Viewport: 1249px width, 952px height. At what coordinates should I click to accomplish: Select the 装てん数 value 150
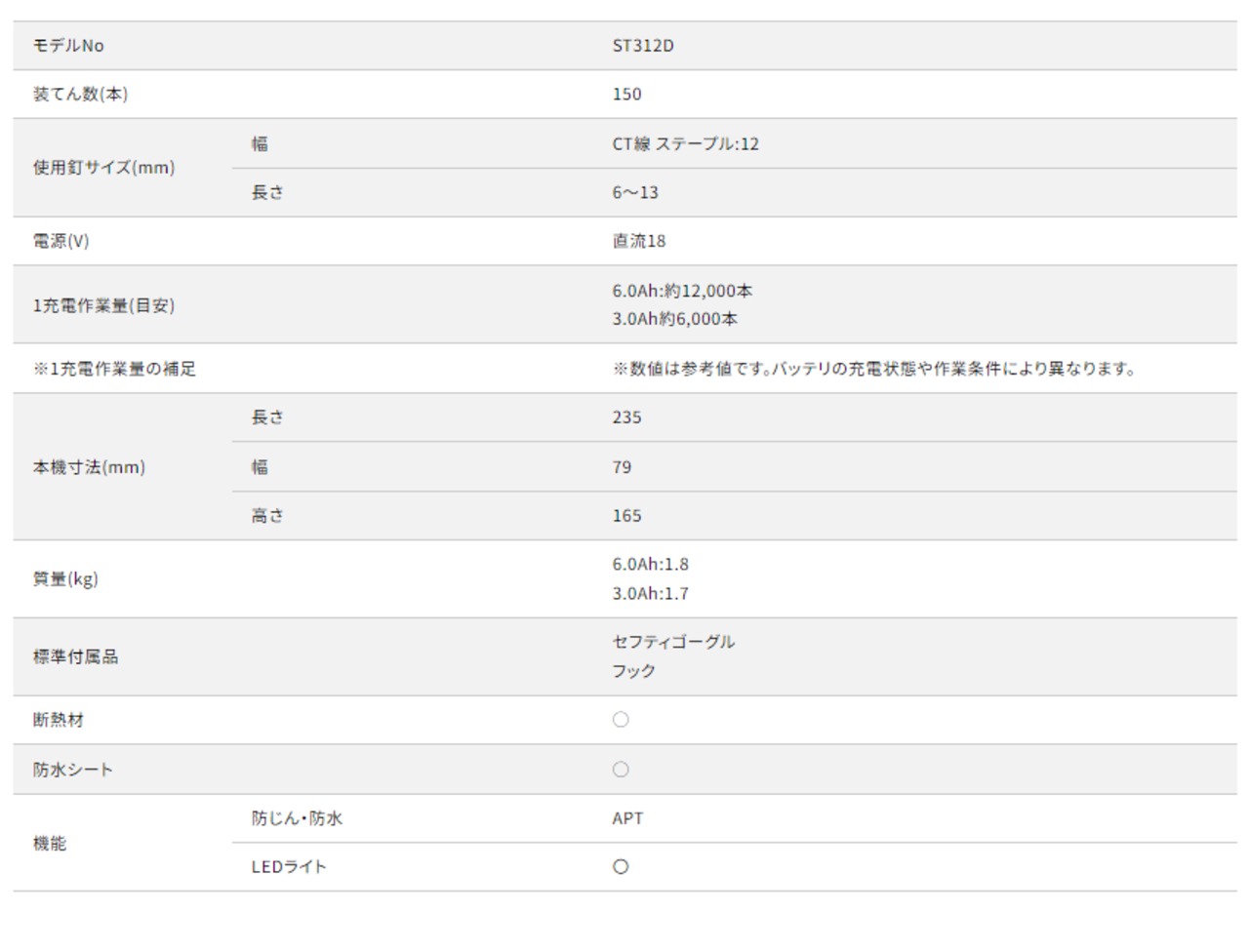(626, 95)
